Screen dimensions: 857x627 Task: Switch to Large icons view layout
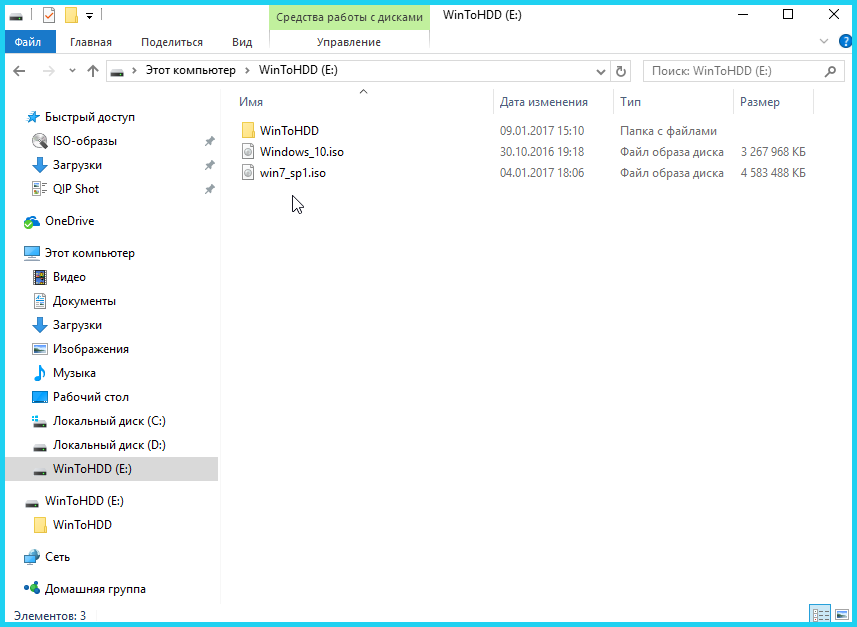[839, 615]
